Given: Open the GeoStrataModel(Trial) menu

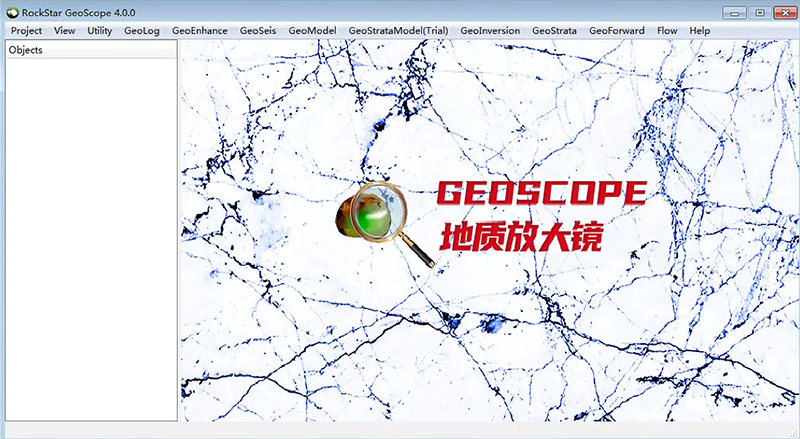Looking at the screenshot, I should [x=398, y=31].
